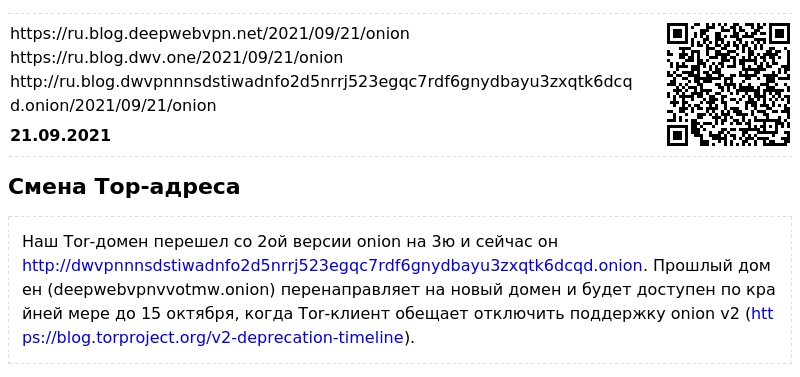Click the QR code's top-left finder square

click(678, 34)
